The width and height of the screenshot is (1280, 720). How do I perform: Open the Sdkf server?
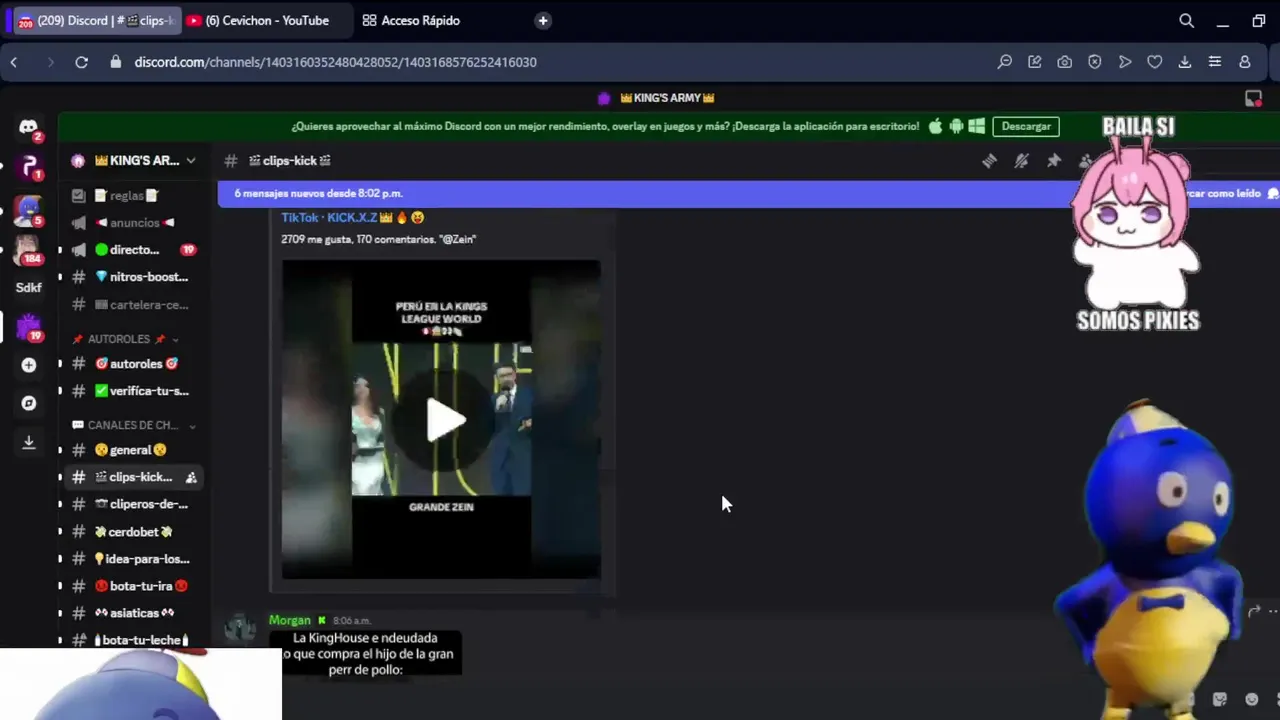[28, 288]
